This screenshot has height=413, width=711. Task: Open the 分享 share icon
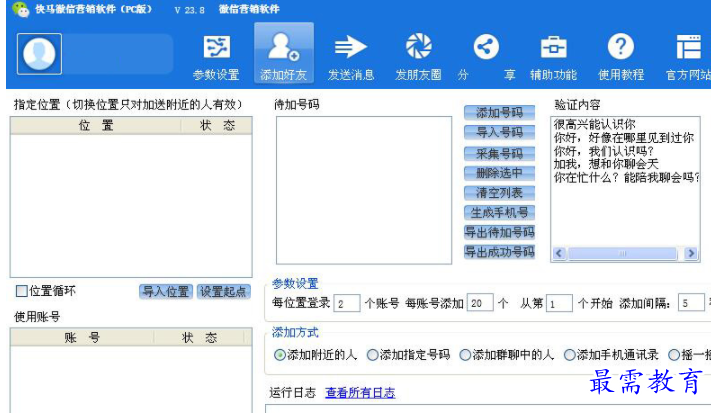(486, 47)
